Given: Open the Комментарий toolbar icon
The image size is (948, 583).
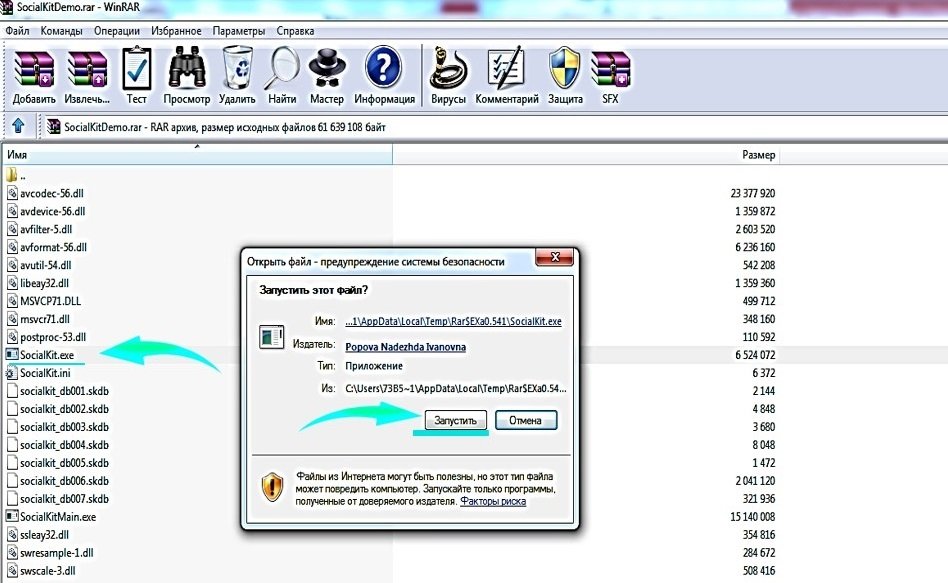Looking at the screenshot, I should (506, 68).
